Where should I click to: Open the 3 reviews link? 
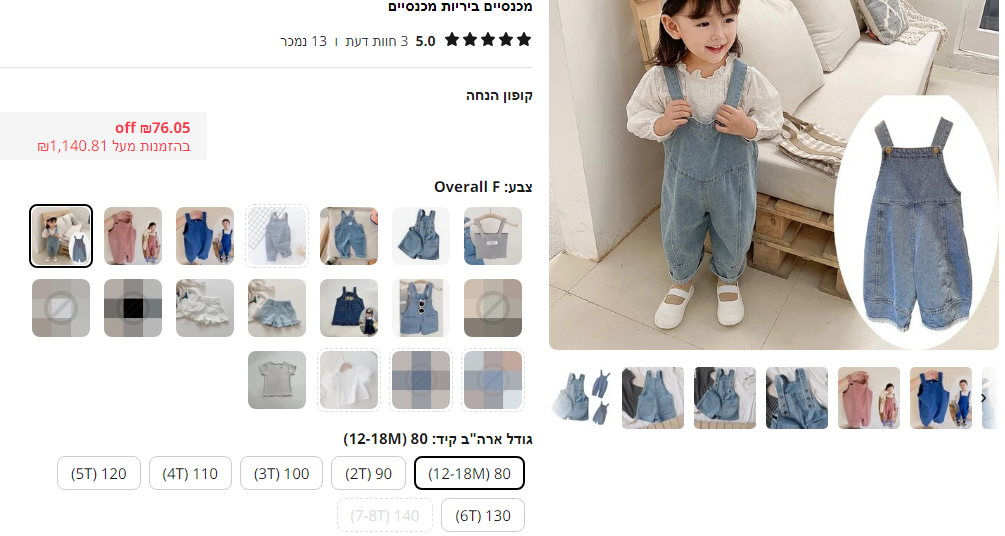(x=377, y=41)
